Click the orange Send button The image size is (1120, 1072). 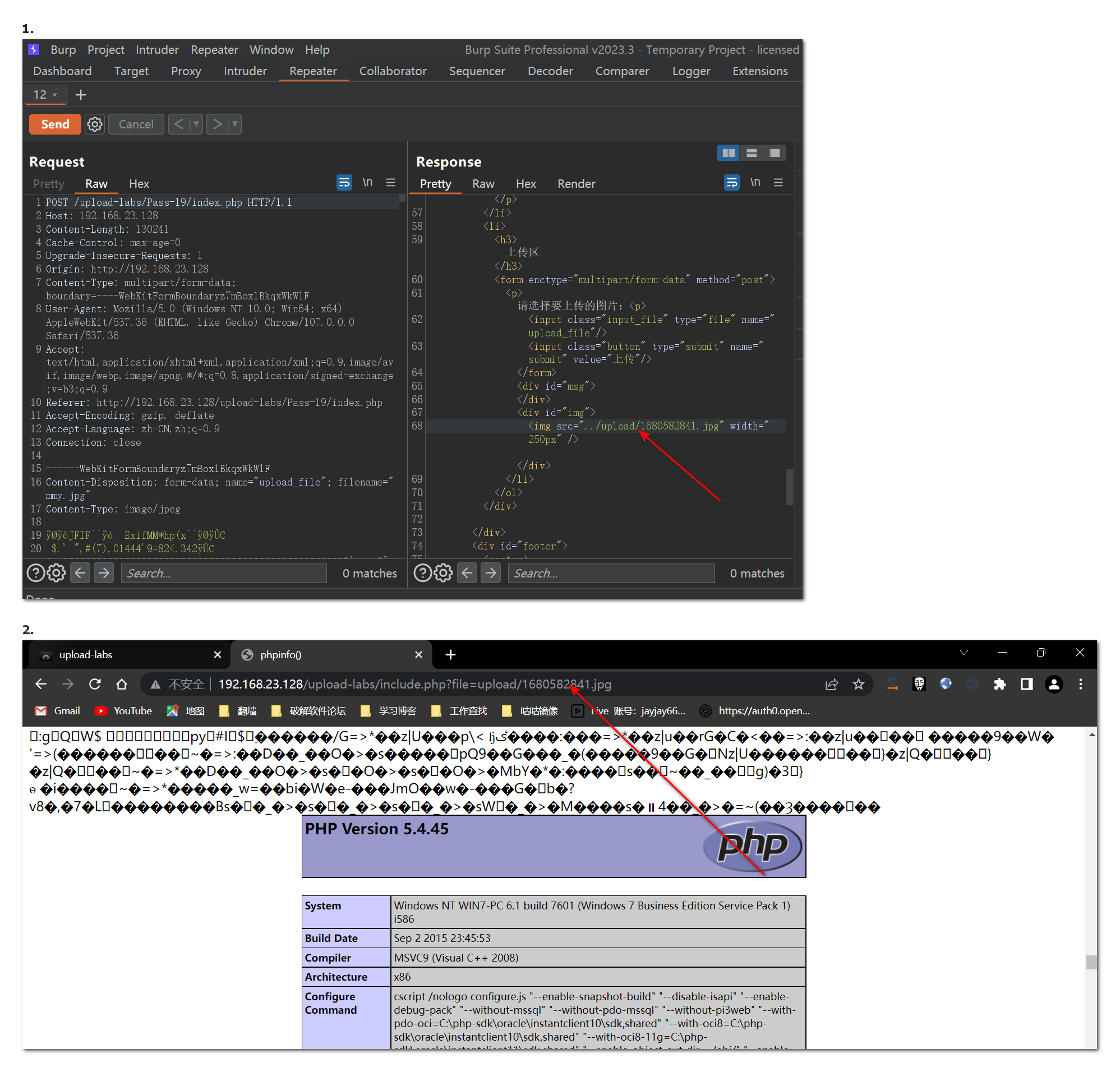(x=55, y=124)
